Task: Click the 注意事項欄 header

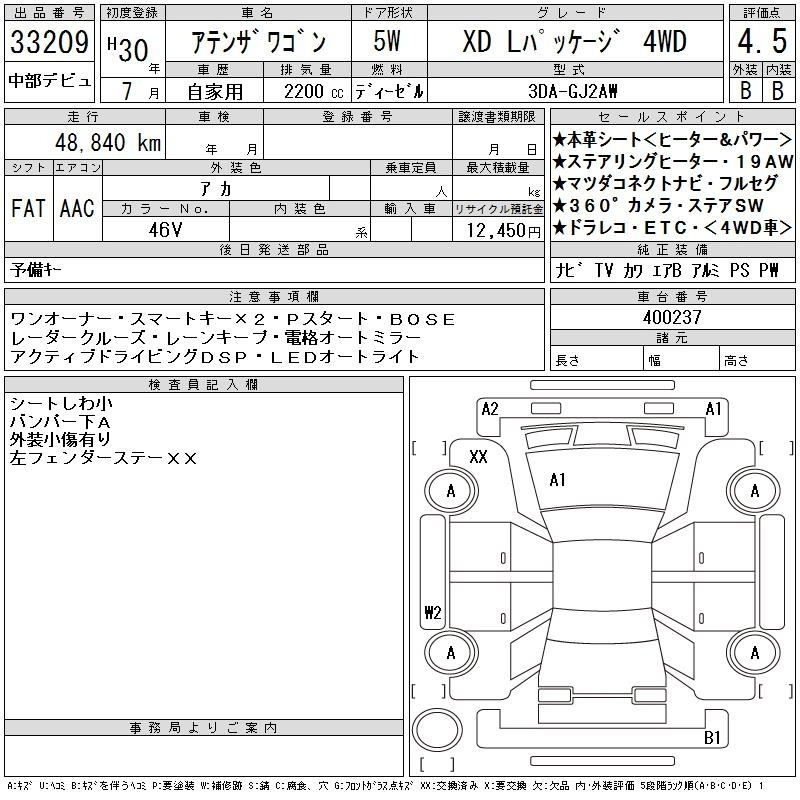Action: point(274,296)
